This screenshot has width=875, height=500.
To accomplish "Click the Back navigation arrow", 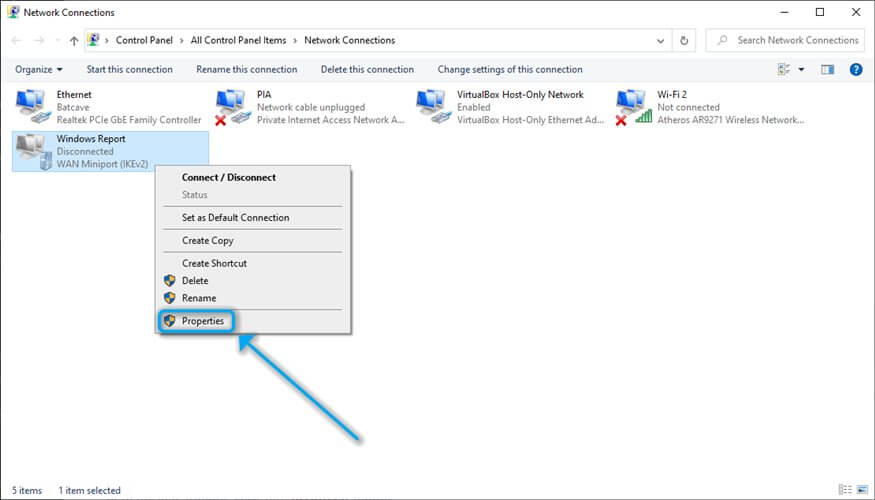I will (16, 41).
